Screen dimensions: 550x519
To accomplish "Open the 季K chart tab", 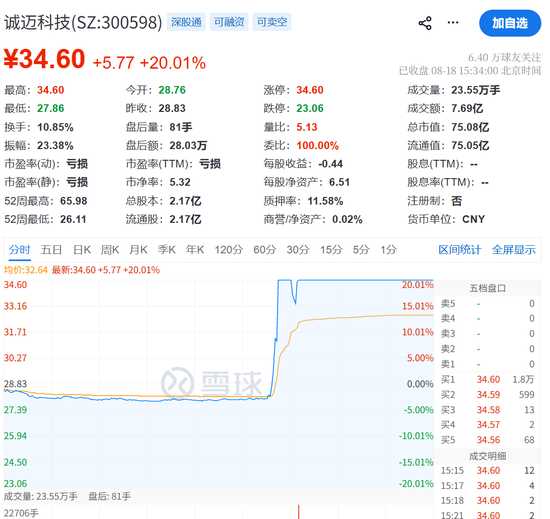I will click(166, 250).
